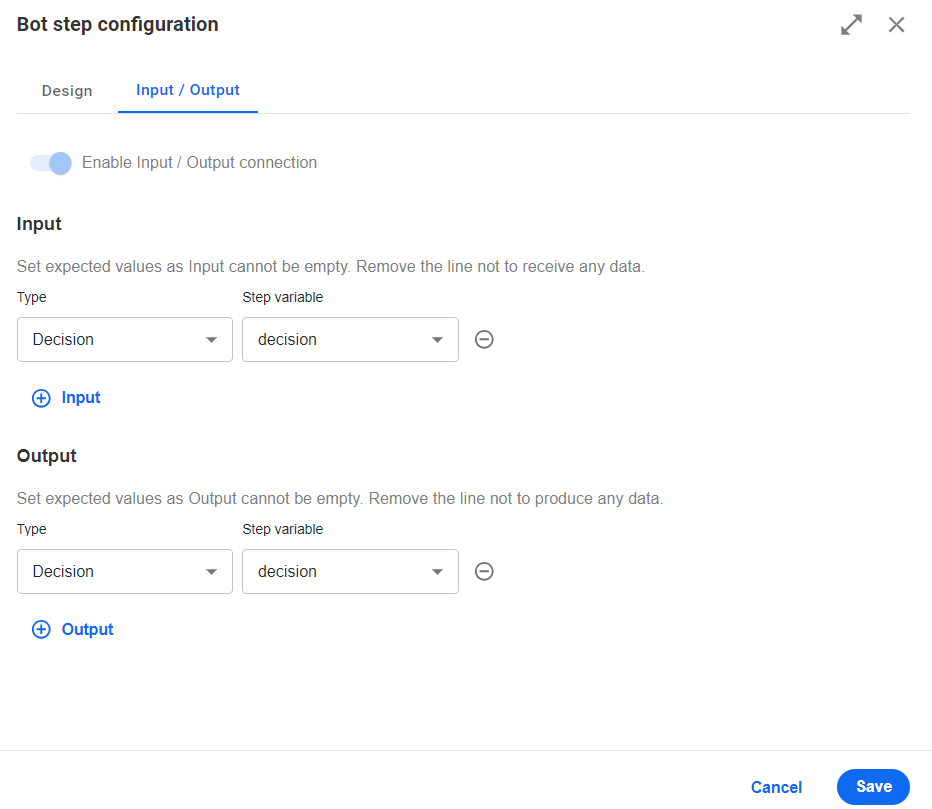Click the plus icon next to Input
Viewport: 932px width, 809px height.
(41, 398)
